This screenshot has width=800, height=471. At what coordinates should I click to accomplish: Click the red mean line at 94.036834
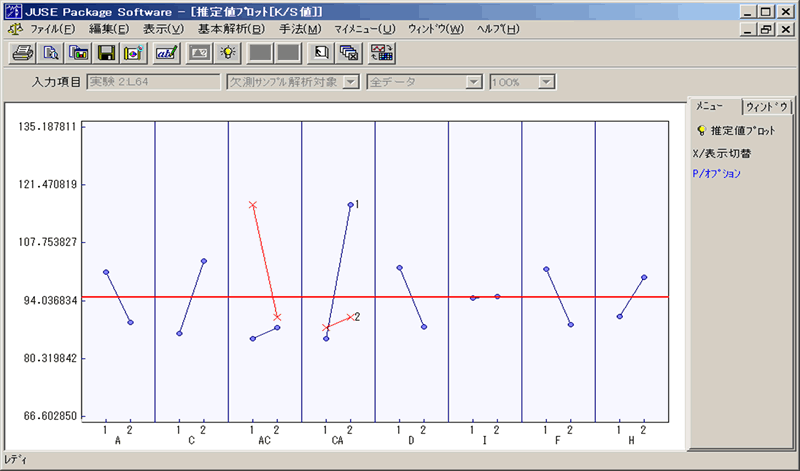[x=375, y=296]
